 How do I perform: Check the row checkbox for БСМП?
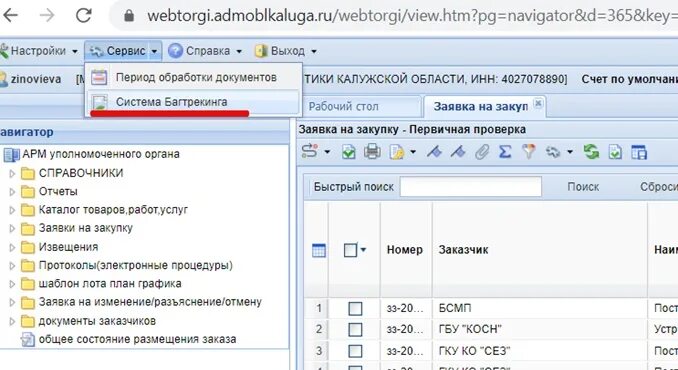(355, 309)
